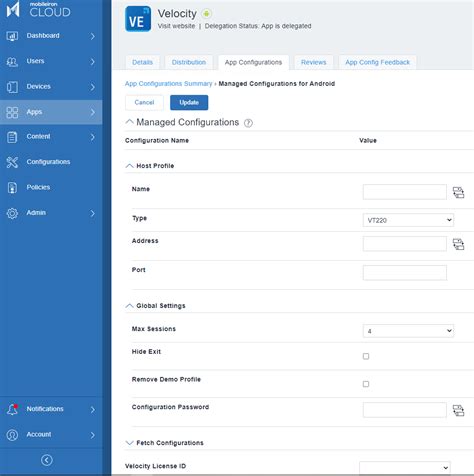Open Content in the sidebar
The image size is (474, 476).
coord(51,137)
